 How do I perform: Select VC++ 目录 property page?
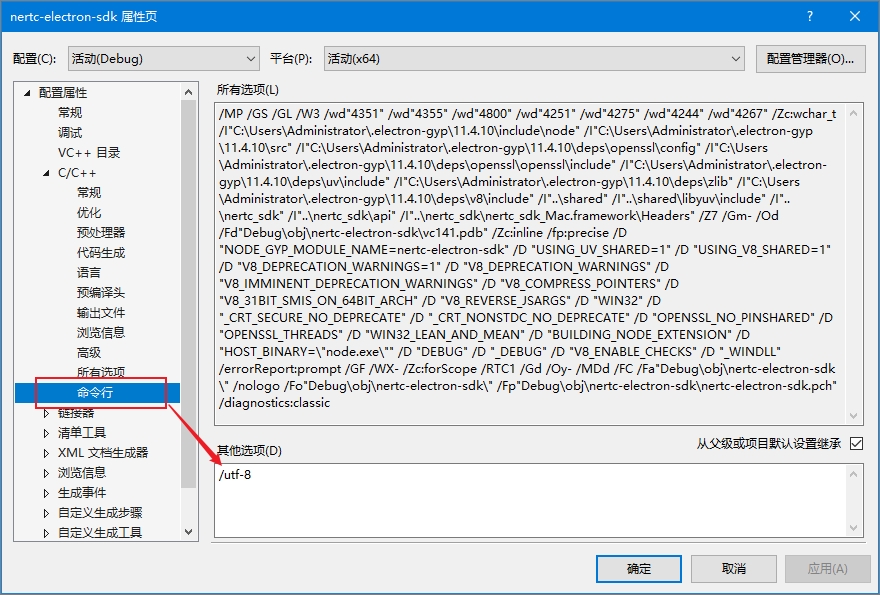[x=89, y=153]
